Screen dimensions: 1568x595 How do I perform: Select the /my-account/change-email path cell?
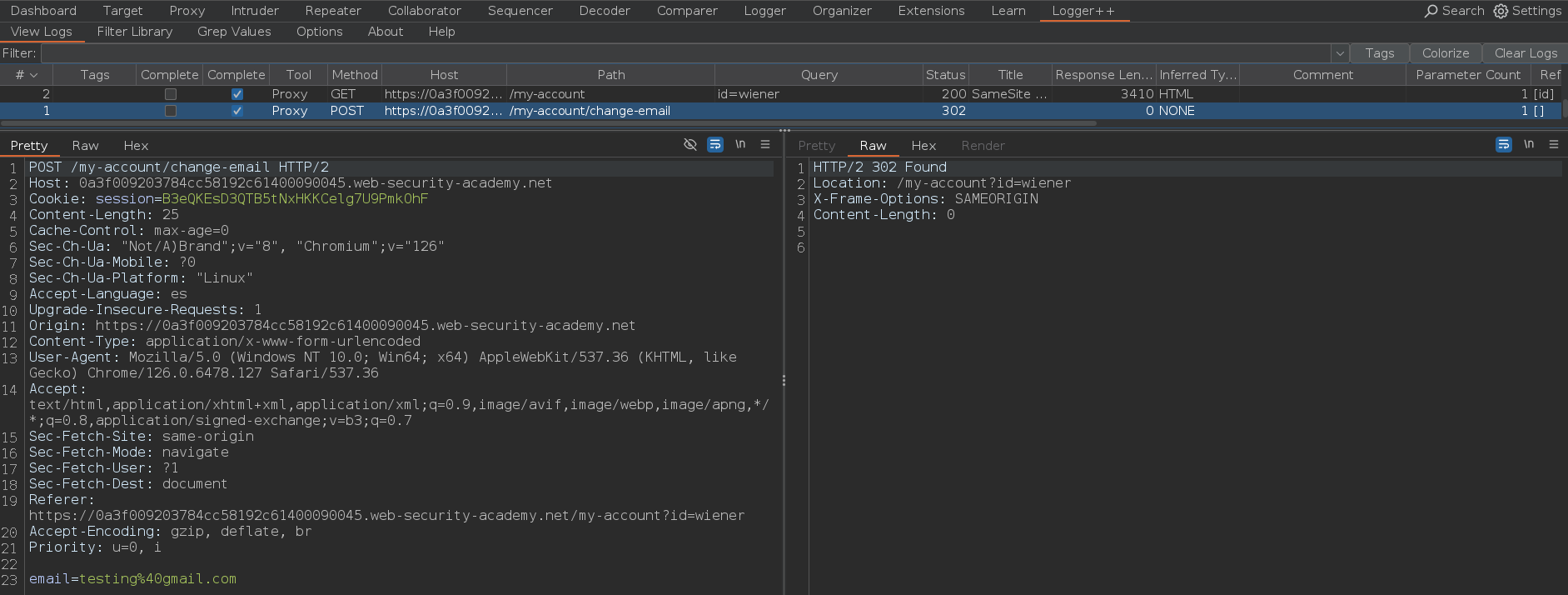pos(610,111)
